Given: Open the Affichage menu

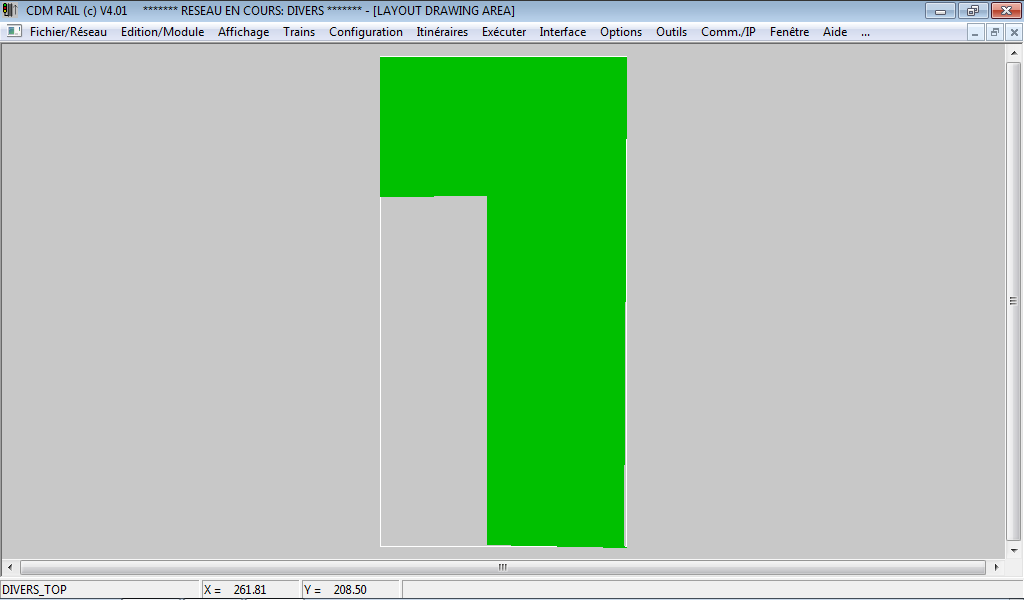Looking at the screenshot, I should pyautogui.click(x=244, y=32).
